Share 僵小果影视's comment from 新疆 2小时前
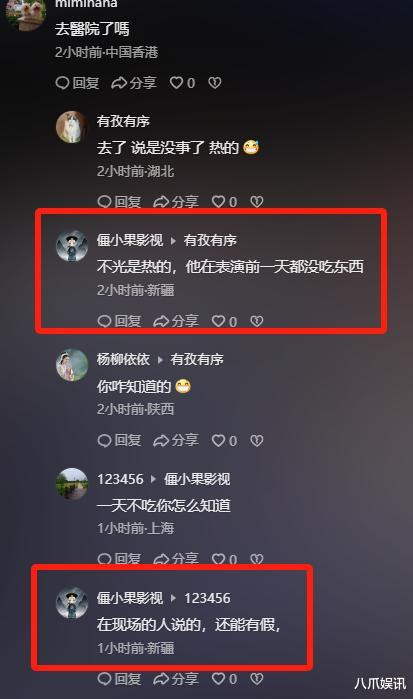413x699 pixels. pos(176,321)
